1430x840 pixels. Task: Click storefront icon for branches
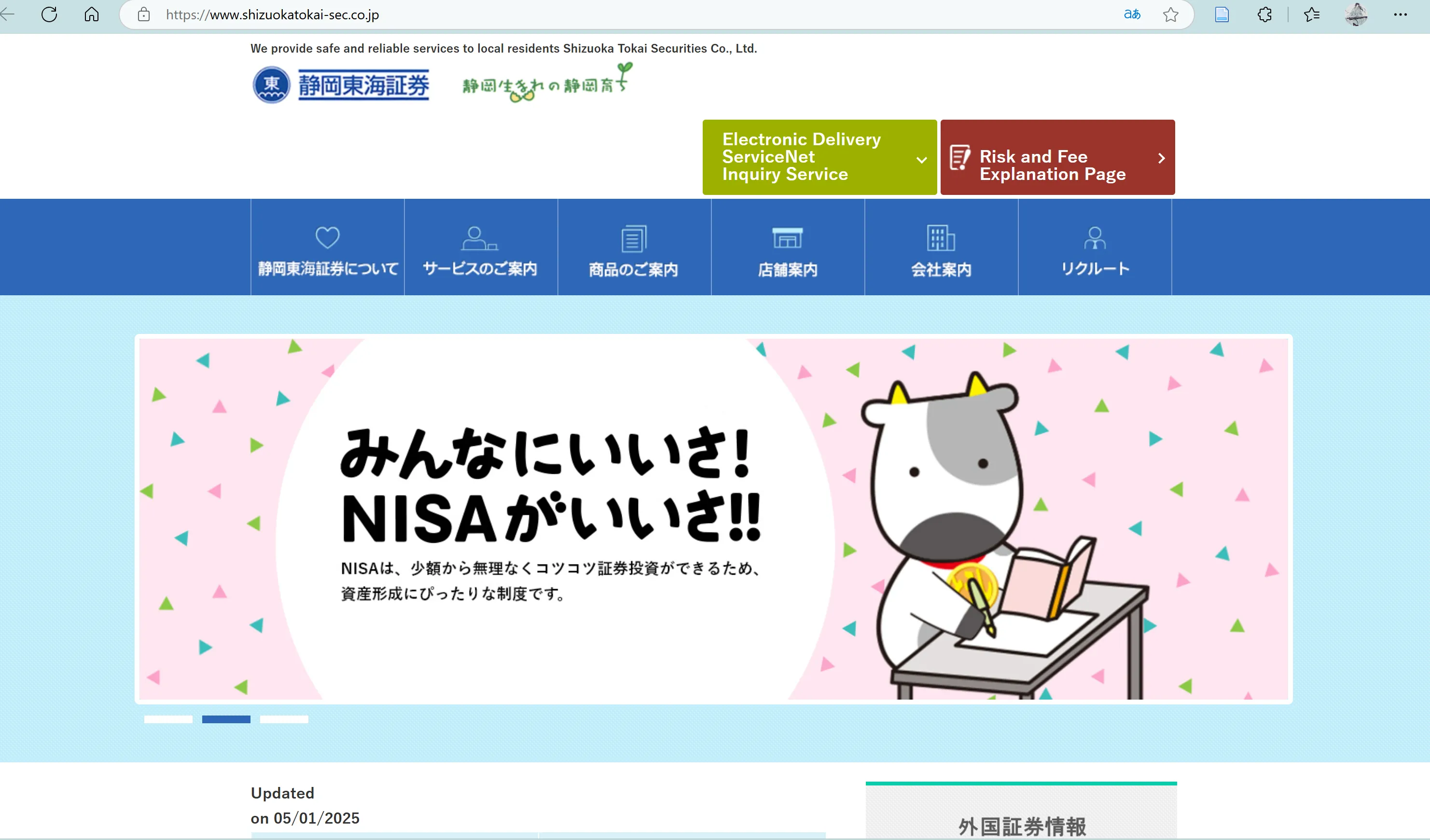point(788,238)
